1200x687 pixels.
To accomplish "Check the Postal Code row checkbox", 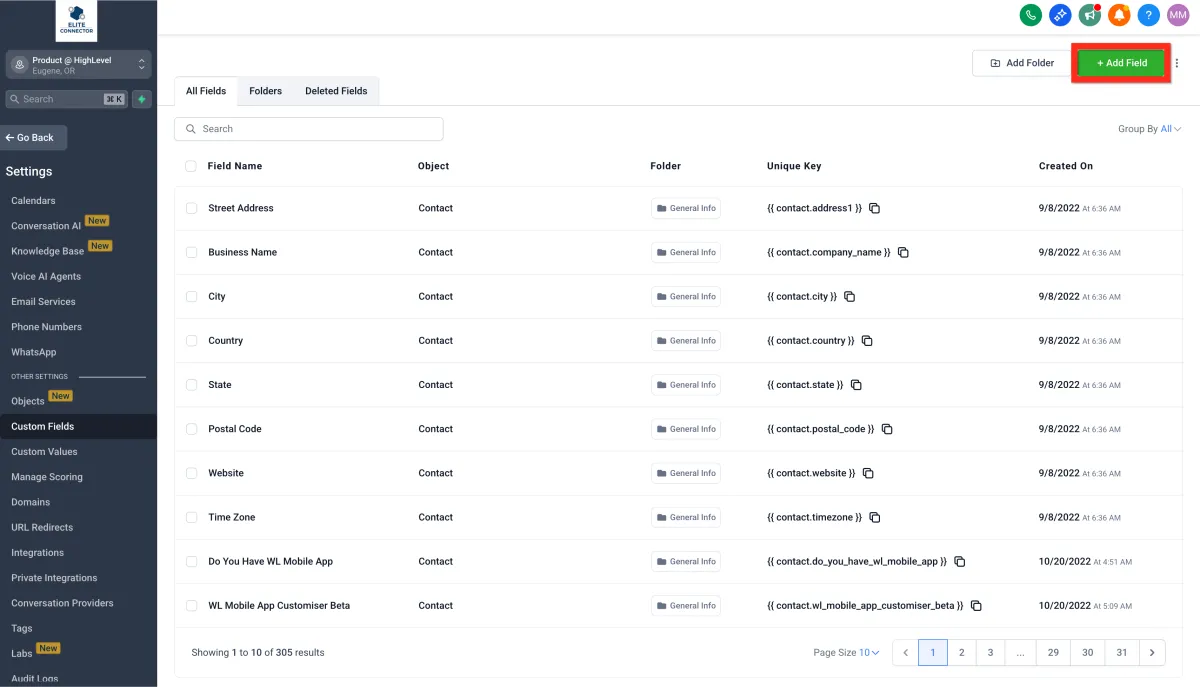I will tap(191, 429).
